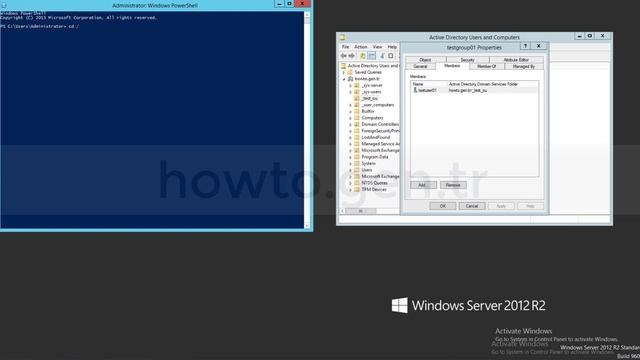The width and height of the screenshot is (640, 360).
Task: Click the Windows logo on desktop branding
Action: (399, 305)
